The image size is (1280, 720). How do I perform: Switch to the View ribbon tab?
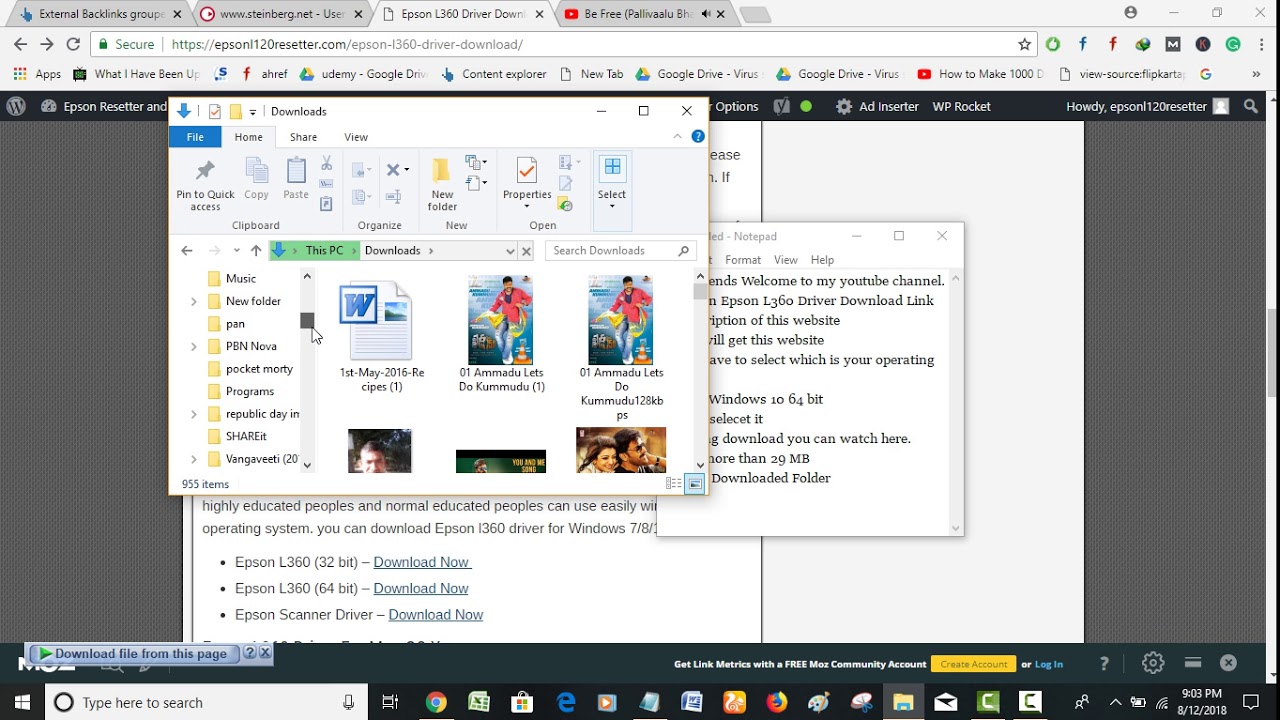coord(356,137)
